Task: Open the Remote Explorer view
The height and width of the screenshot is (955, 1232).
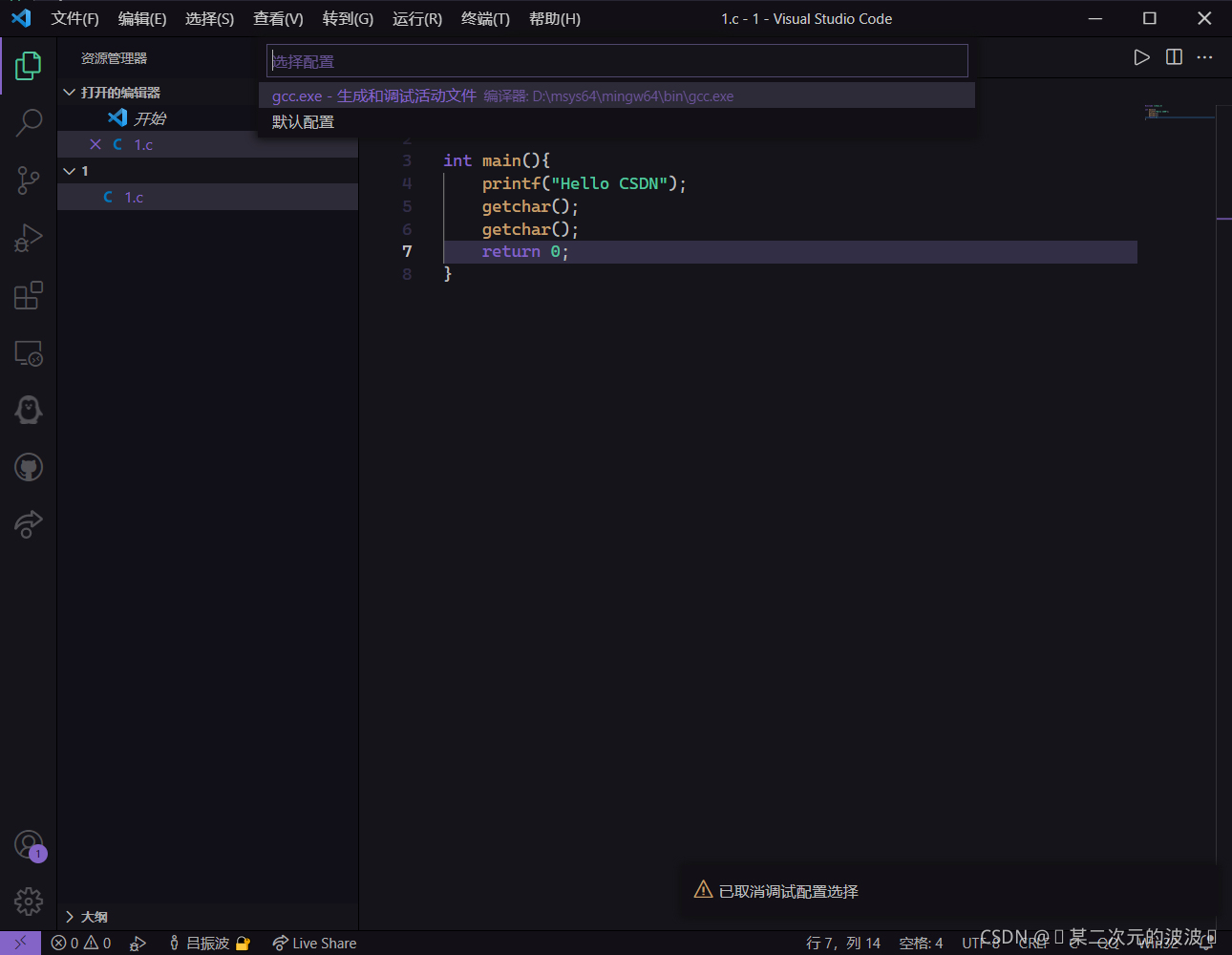Action: click(29, 352)
